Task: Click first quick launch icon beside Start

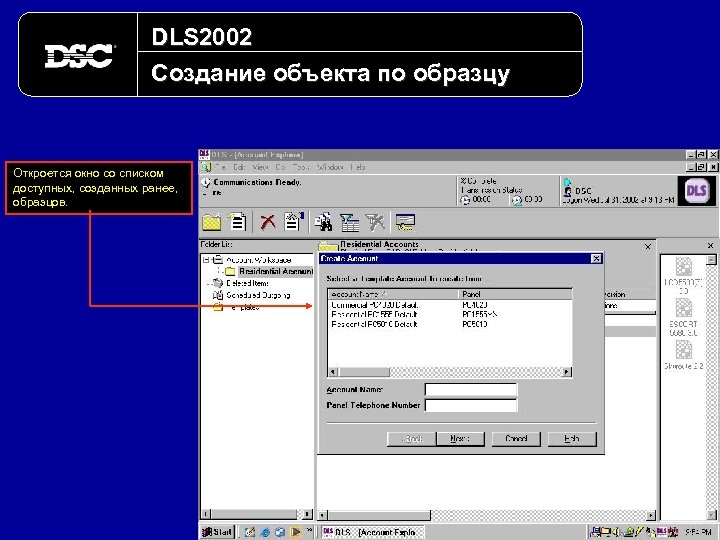Action: tap(250, 532)
